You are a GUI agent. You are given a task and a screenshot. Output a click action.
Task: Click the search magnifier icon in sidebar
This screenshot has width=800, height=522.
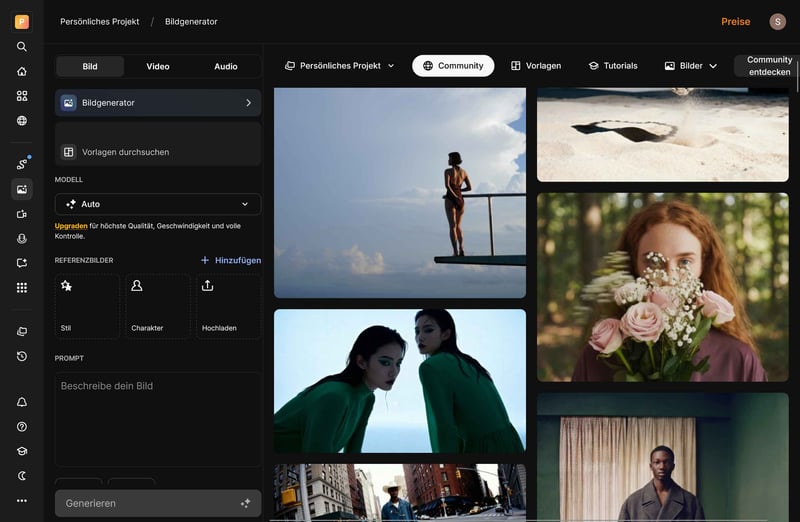pos(22,46)
